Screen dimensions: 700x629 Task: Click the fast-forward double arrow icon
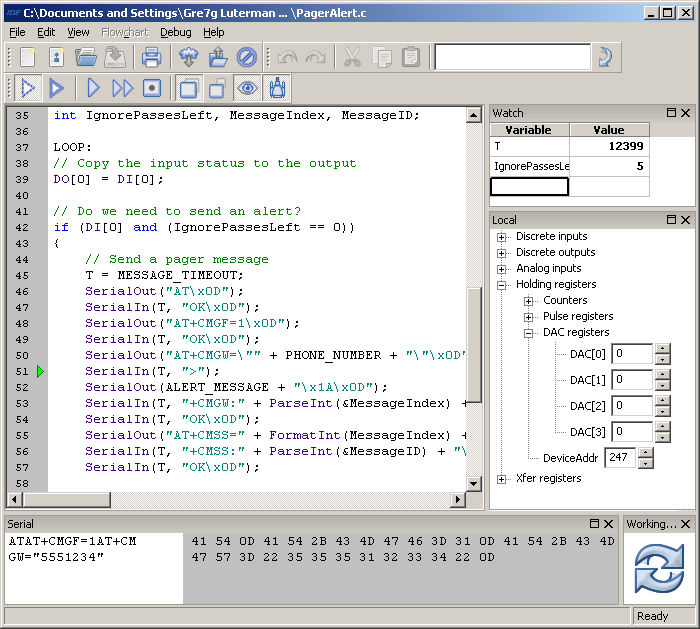(x=123, y=89)
